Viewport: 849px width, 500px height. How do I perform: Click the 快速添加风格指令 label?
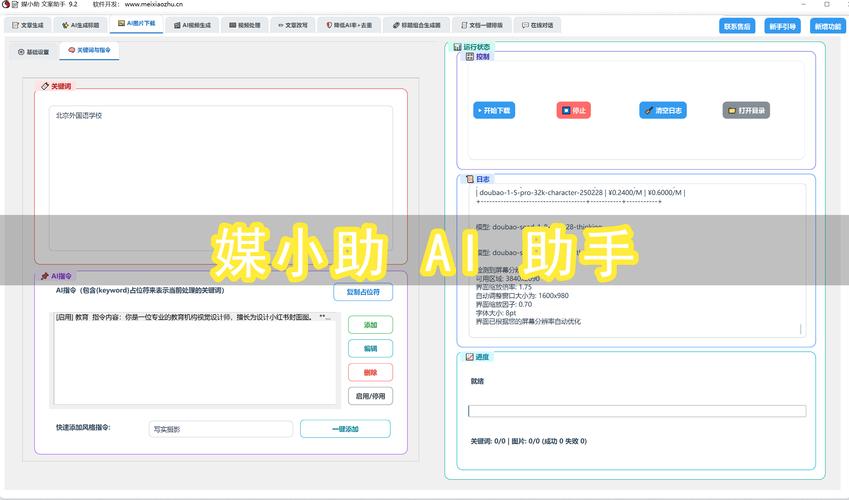pos(83,427)
